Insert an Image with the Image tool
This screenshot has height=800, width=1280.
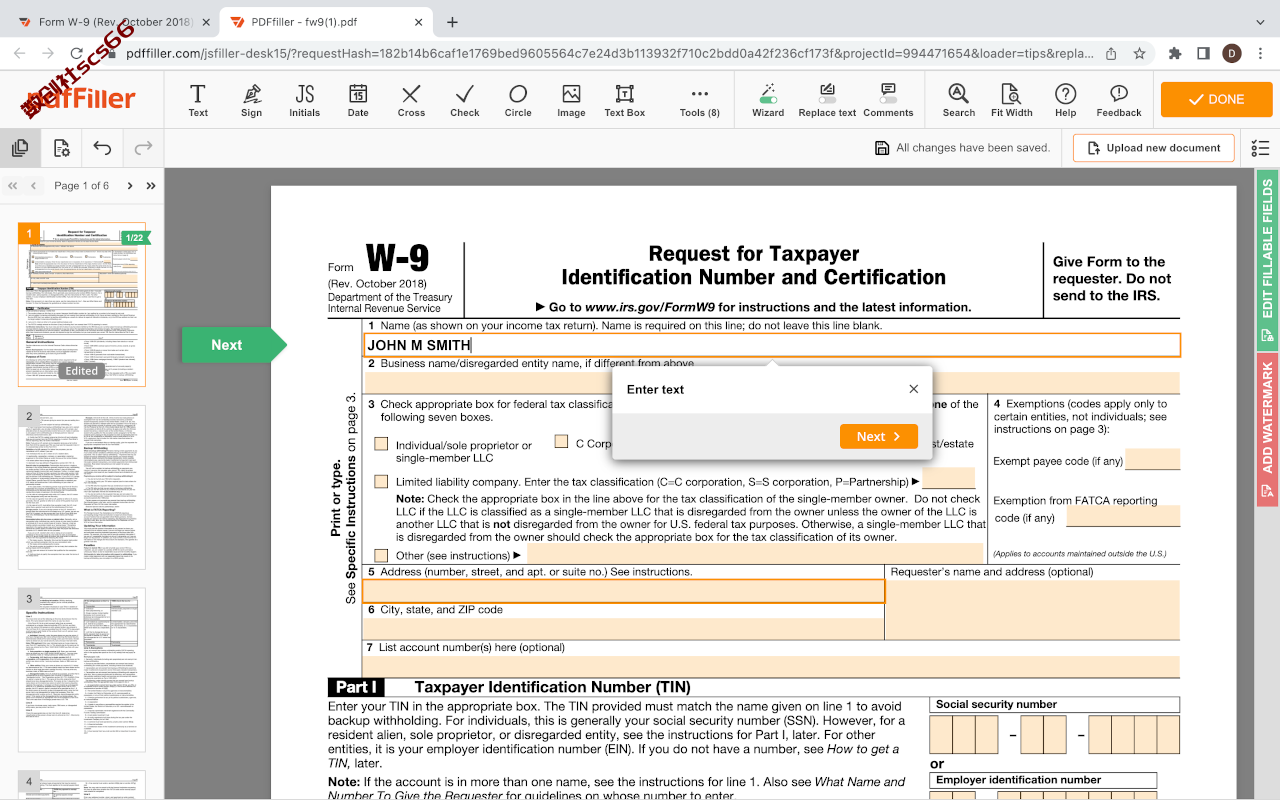coord(571,100)
